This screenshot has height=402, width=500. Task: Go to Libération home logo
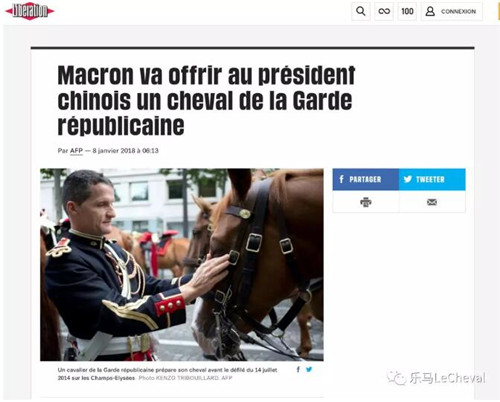30,11
